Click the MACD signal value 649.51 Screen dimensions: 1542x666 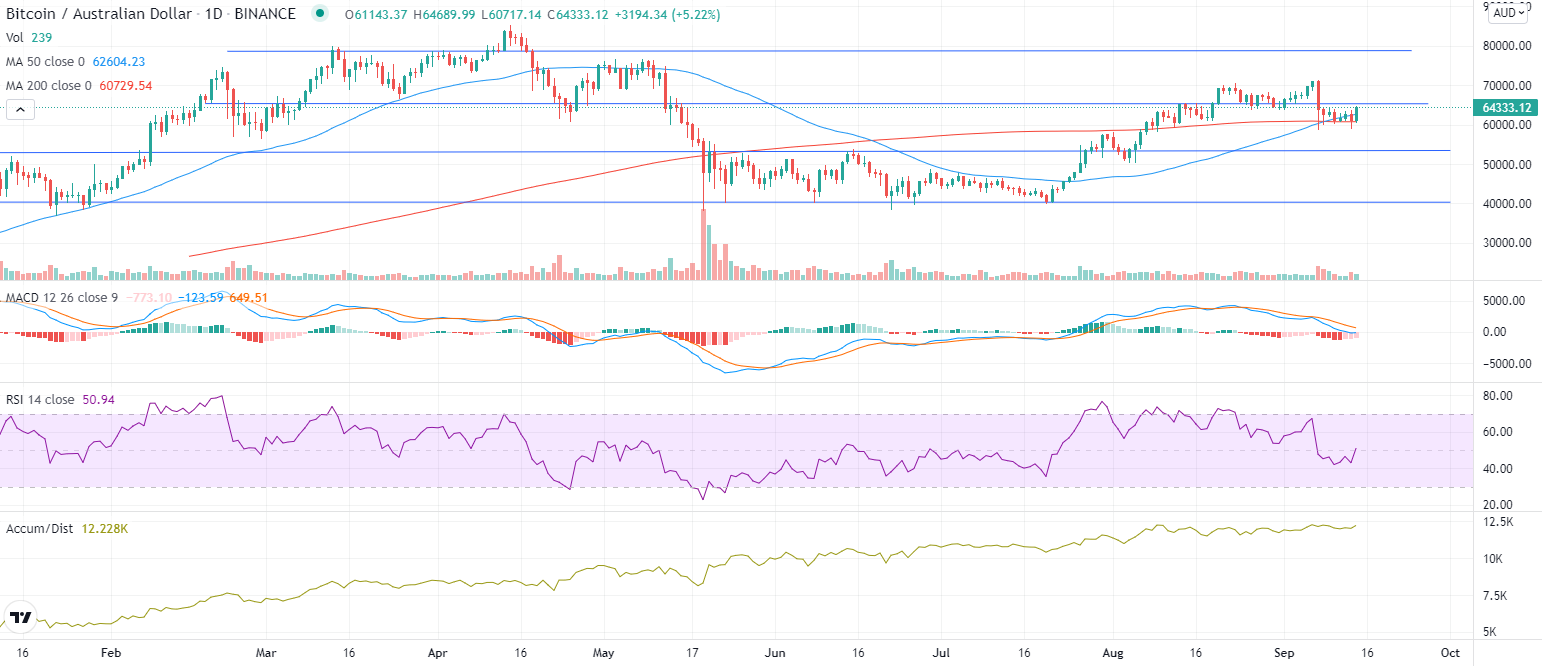[249, 297]
